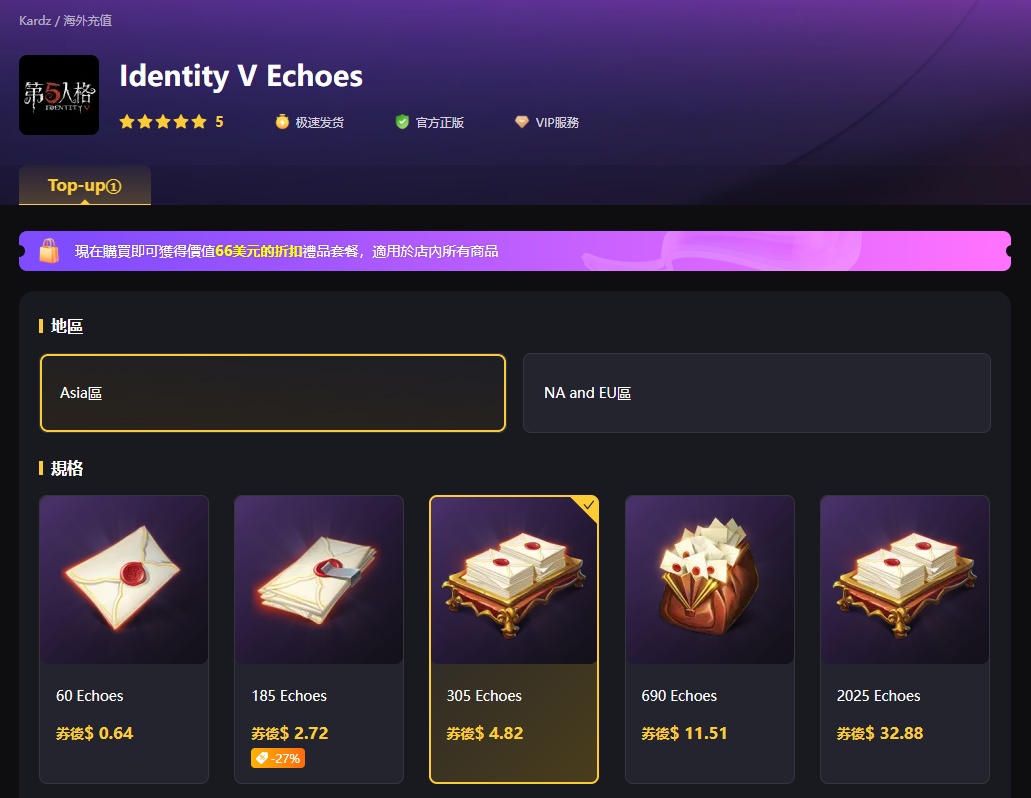Screen dimensions: 1031x798
Task: Open the 海外充值 breadcrumb link
Action: (87, 20)
